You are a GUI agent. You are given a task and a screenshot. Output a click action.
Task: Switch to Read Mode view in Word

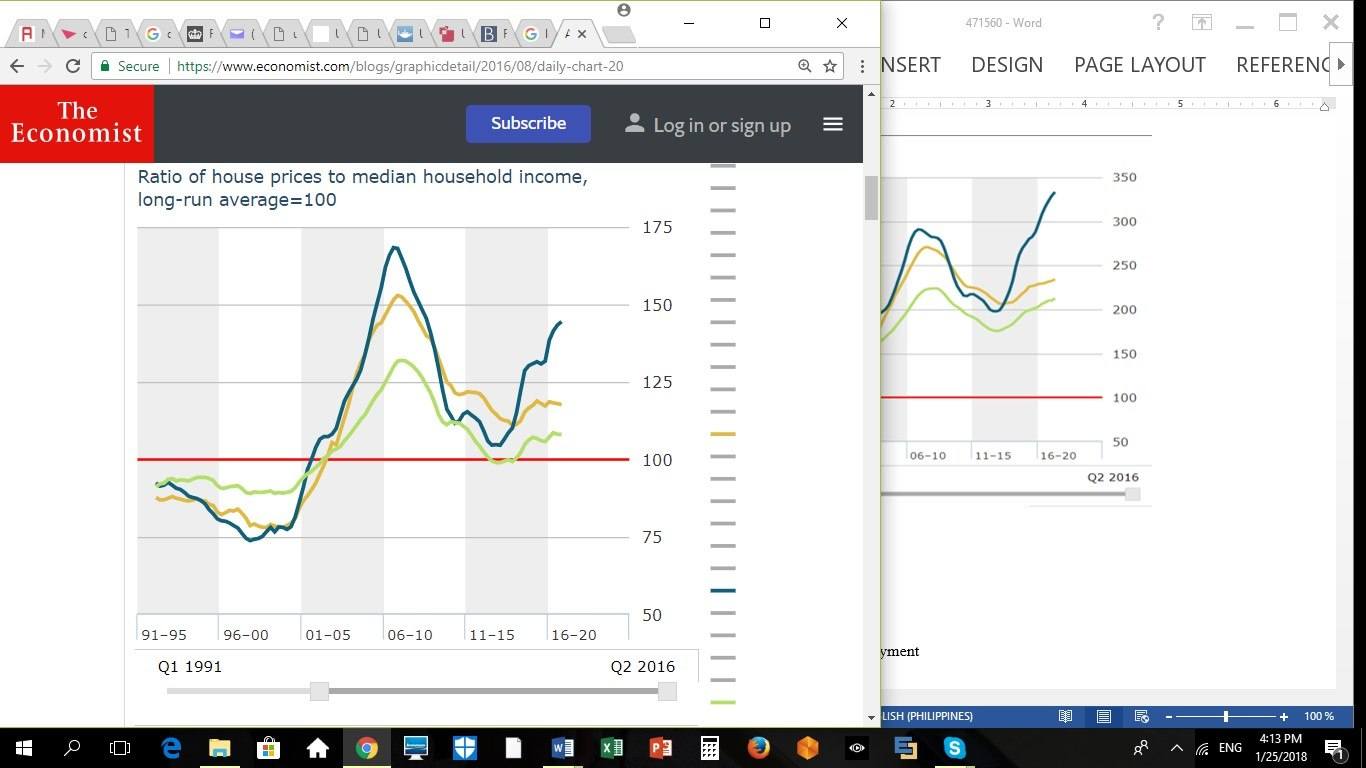pyautogui.click(x=1066, y=716)
